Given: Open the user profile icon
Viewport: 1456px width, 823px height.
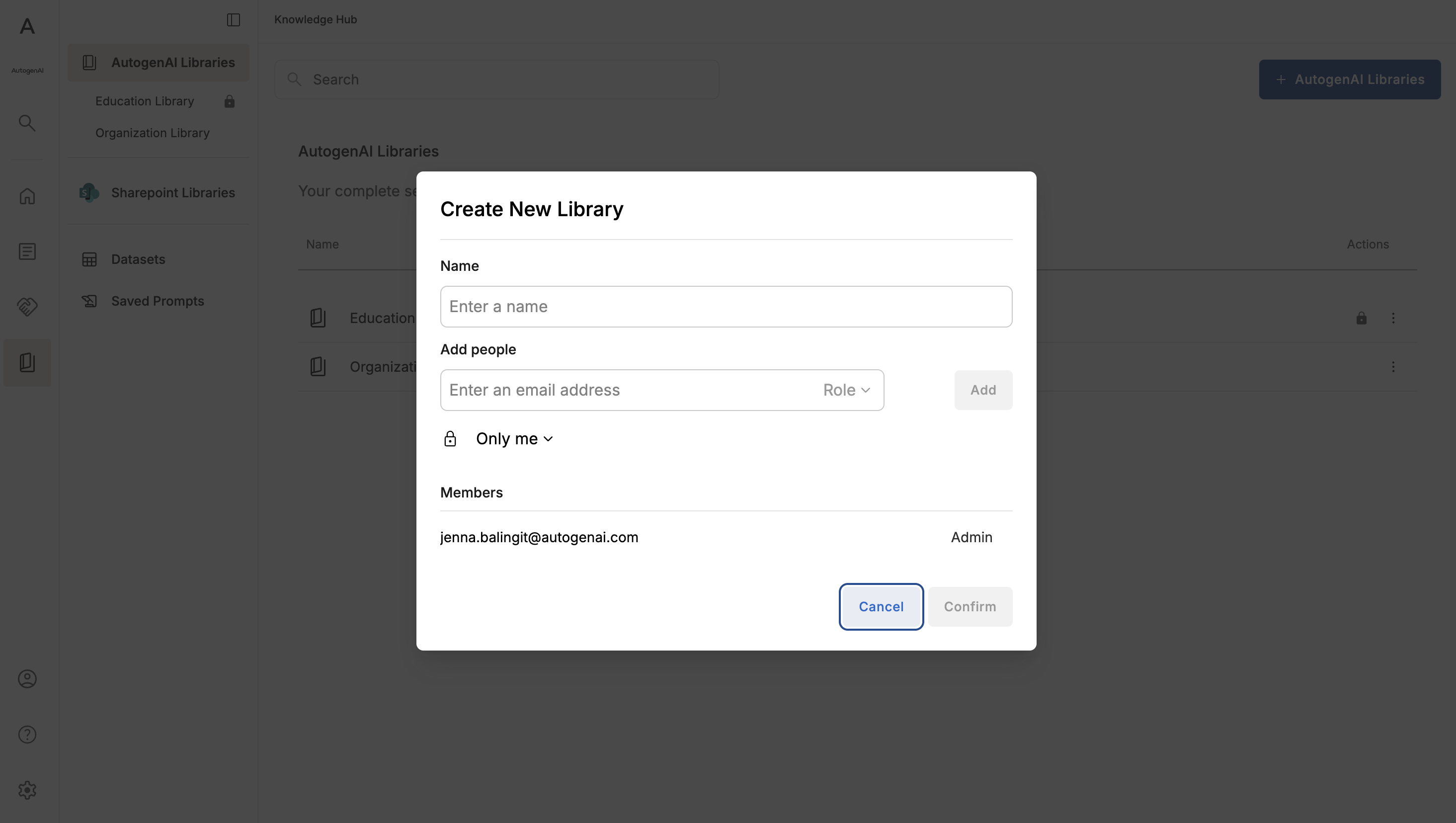Looking at the screenshot, I should point(27,678).
